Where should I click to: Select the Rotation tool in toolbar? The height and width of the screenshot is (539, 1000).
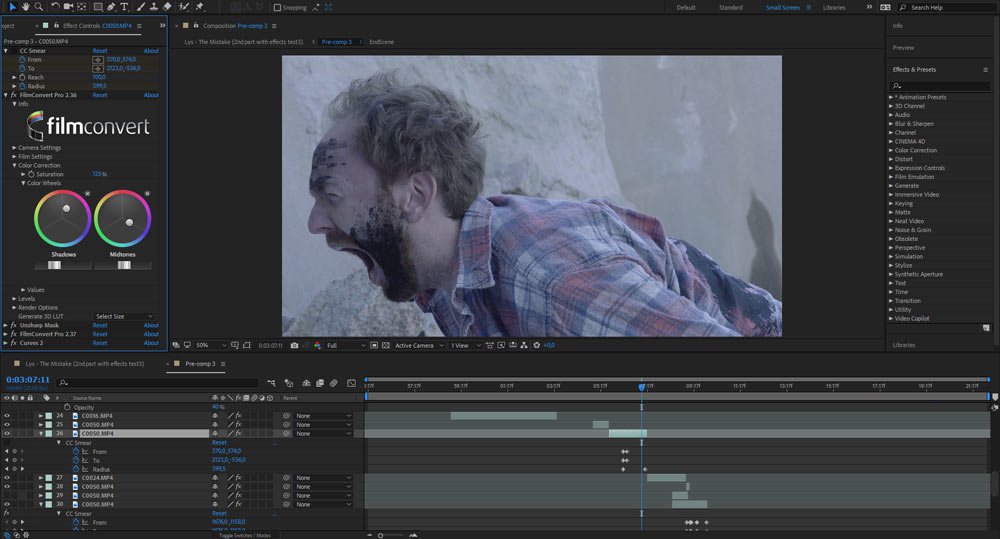(55, 6)
